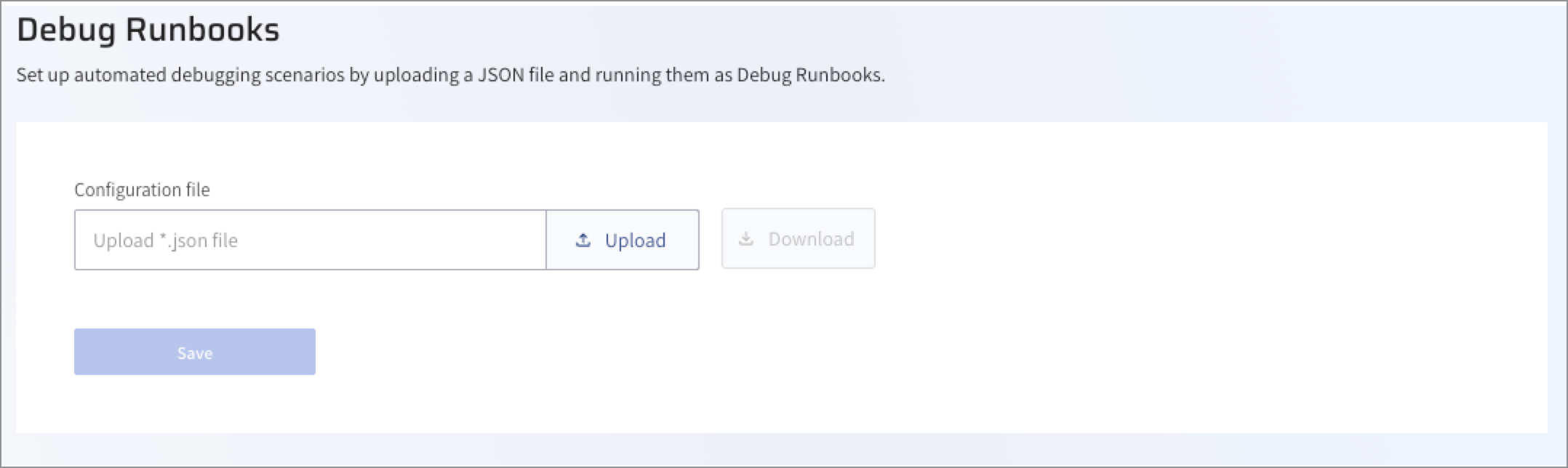Click 'Set up automated debugging scenarios' text
The image size is (1568, 468).
pyautogui.click(x=180, y=75)
